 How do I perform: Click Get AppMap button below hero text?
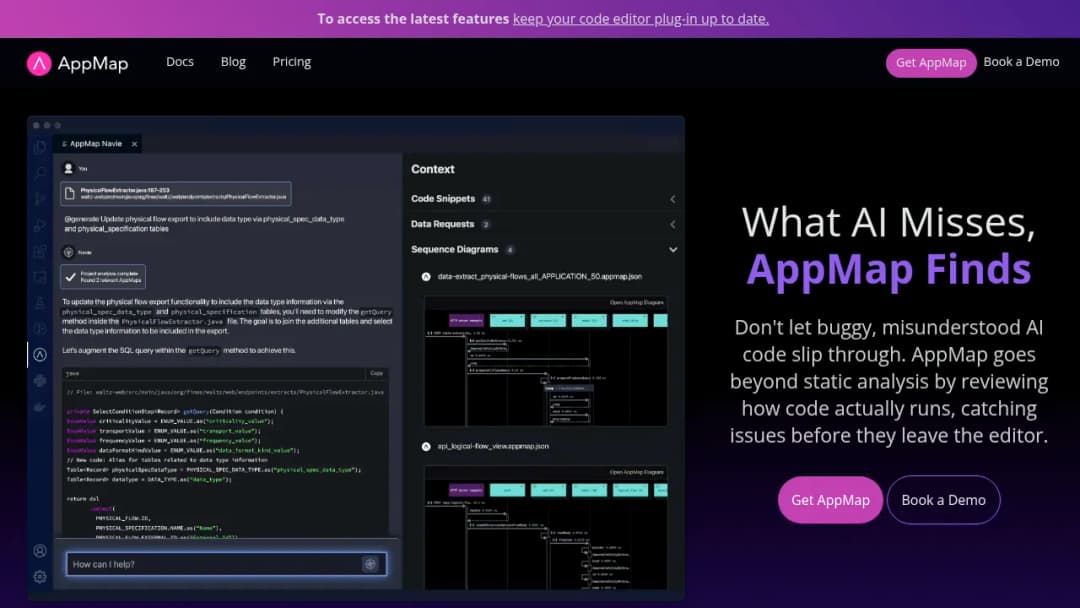(x=830, y=500)
